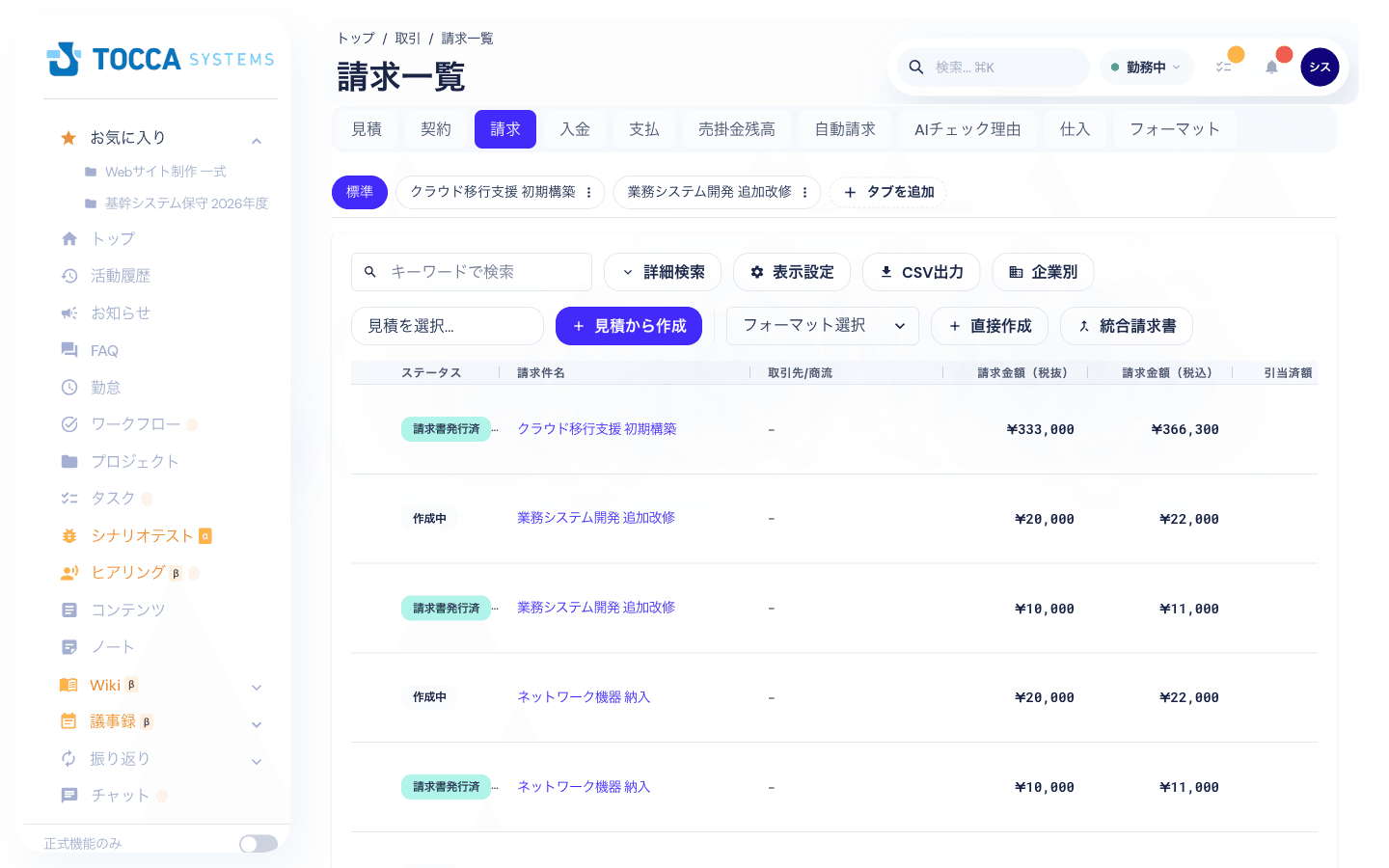1389x868 pixels.
Task: Expand the 議事録 sidebar section chevron
Action: (257, 724)
